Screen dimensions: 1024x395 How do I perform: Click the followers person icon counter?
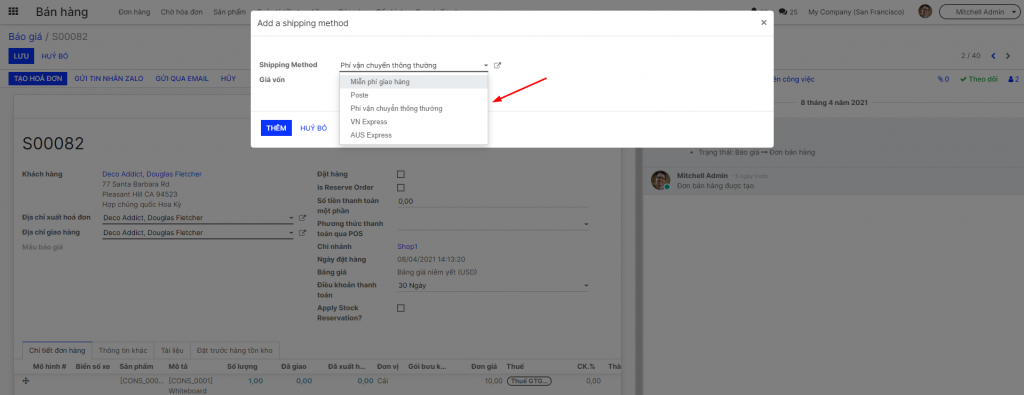point(1014,79)
